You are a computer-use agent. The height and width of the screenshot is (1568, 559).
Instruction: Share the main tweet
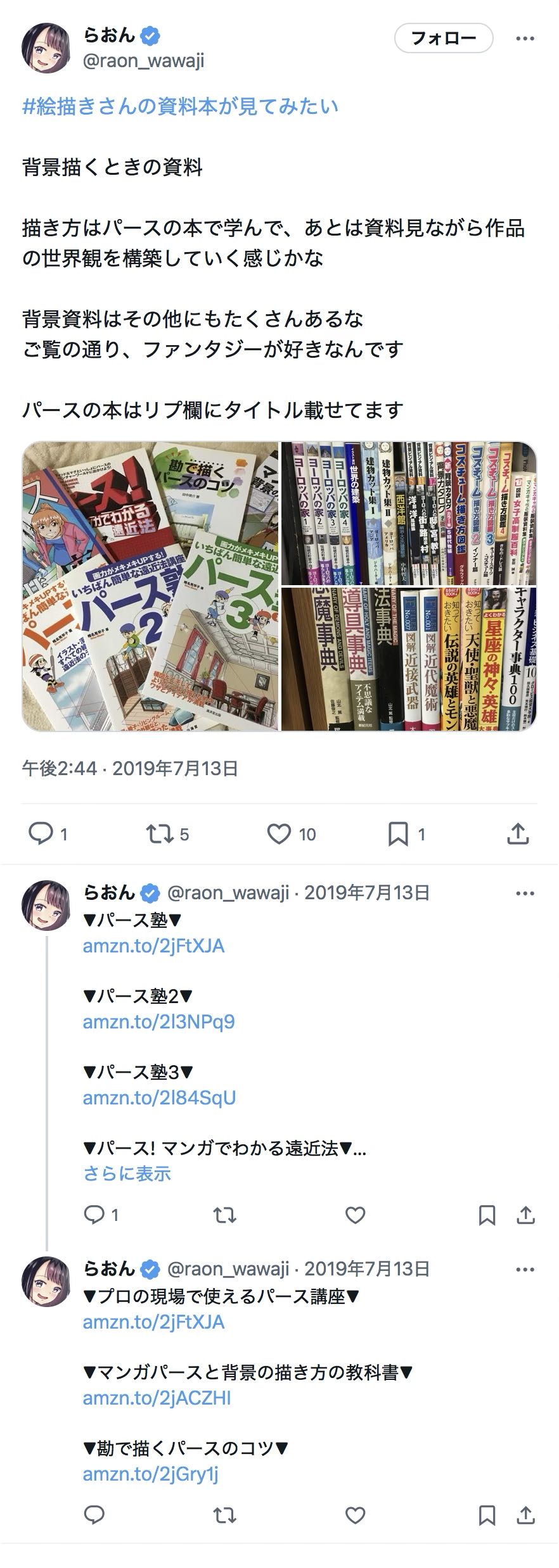(x=518, y=833)
